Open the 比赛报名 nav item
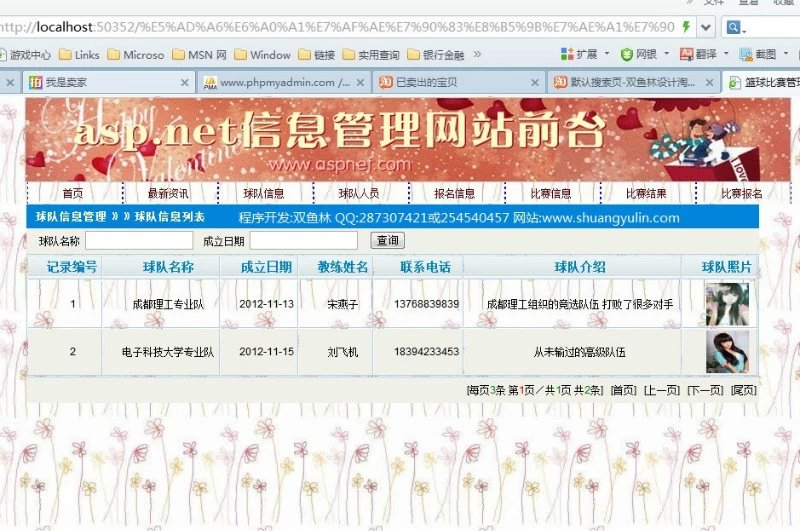800x531 pixels. [x=742, y=193]
